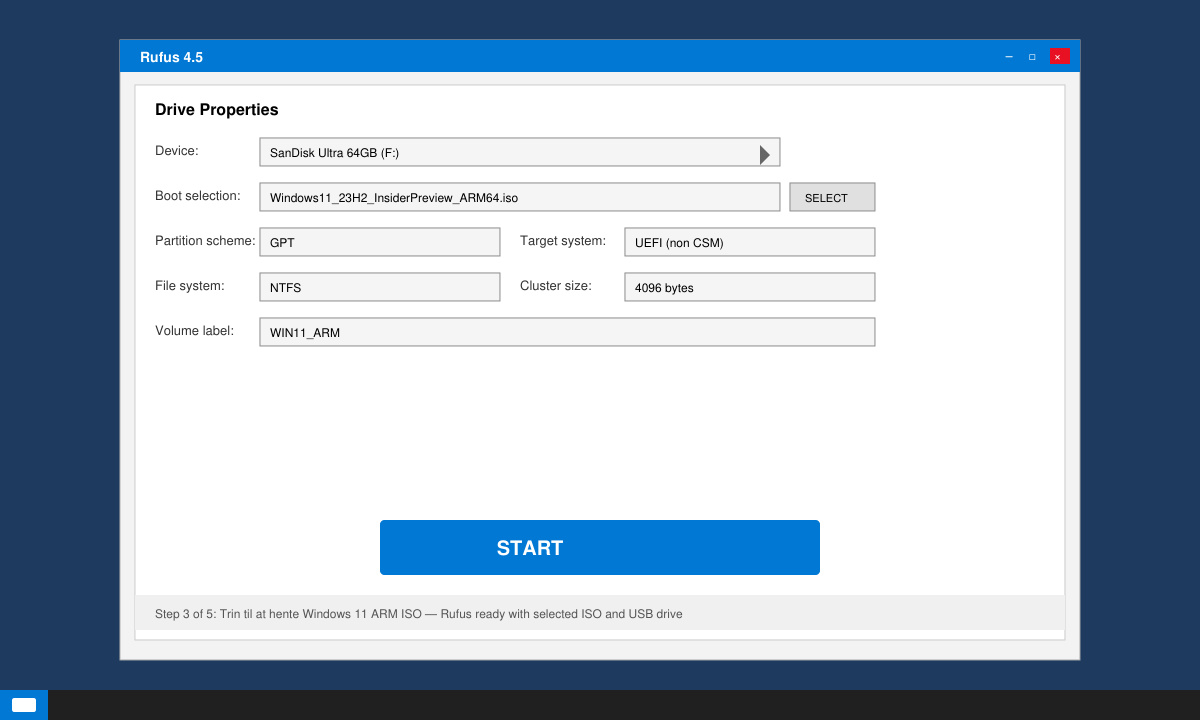Minimize the Rufus window

tap(1009, 56)
